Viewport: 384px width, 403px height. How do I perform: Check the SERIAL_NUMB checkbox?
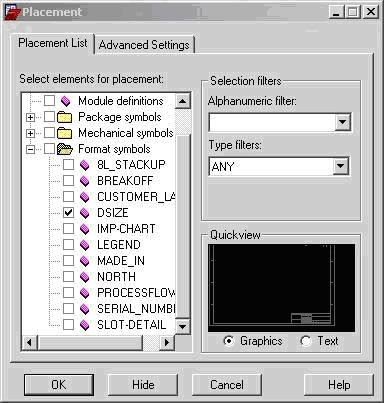coord(69,309)
